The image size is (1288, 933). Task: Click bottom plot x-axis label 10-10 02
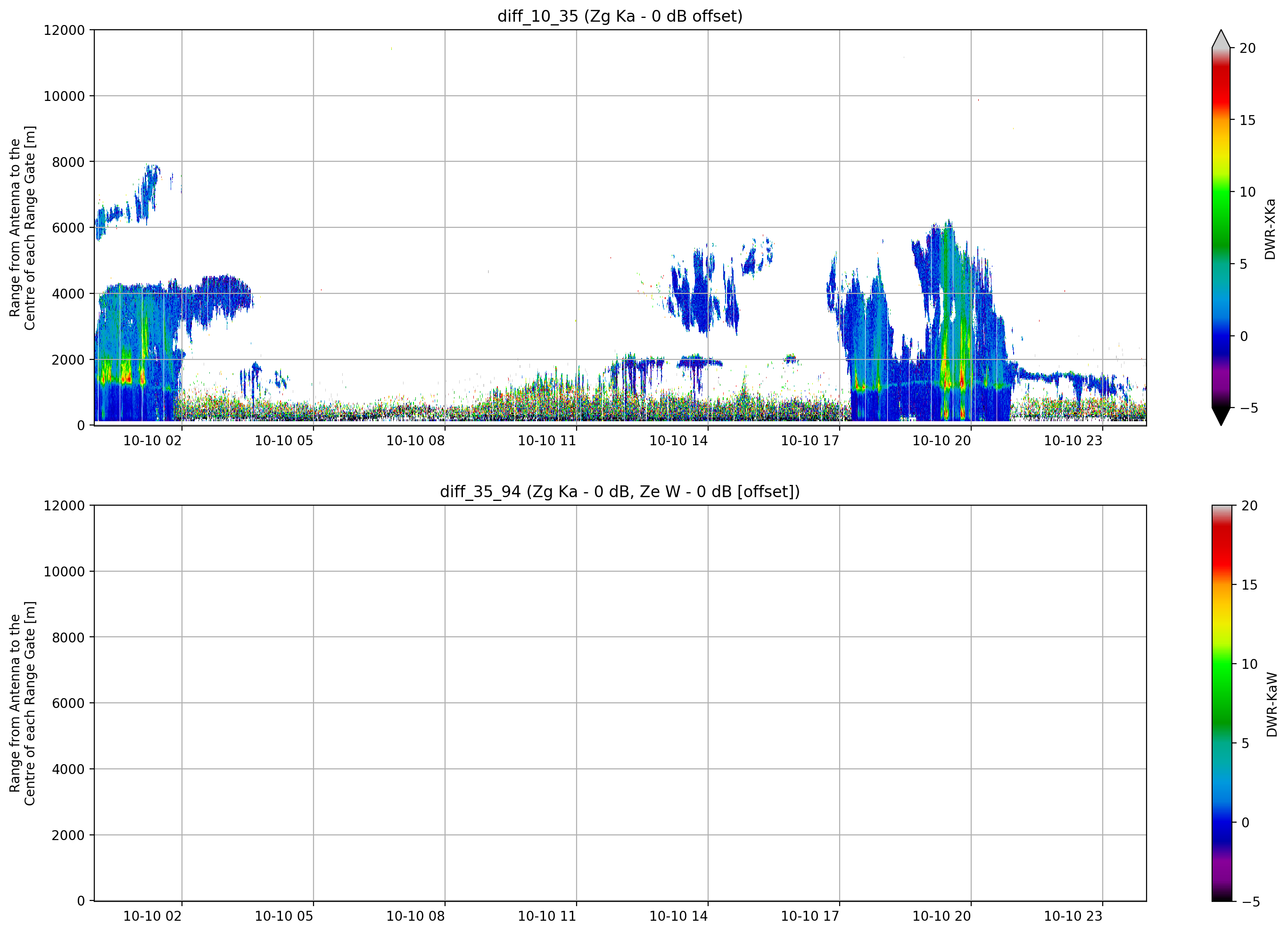tap(152, 916)
